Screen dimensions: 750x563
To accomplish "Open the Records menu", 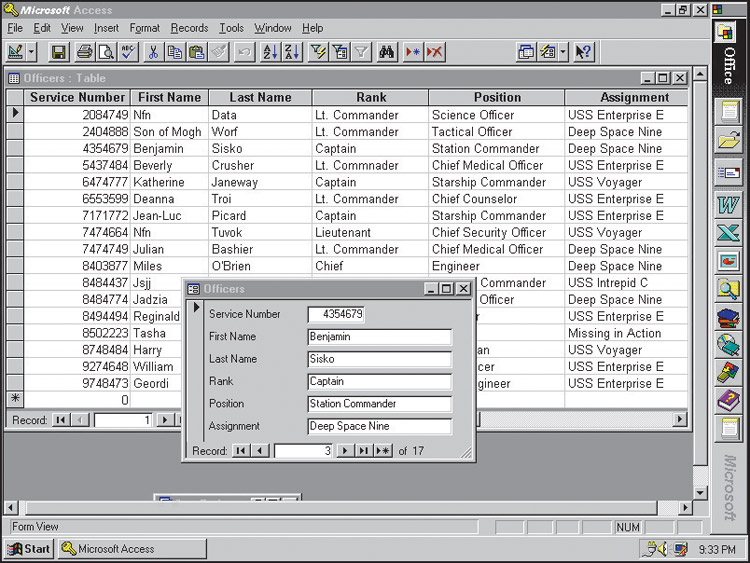I will click(189, 28).
